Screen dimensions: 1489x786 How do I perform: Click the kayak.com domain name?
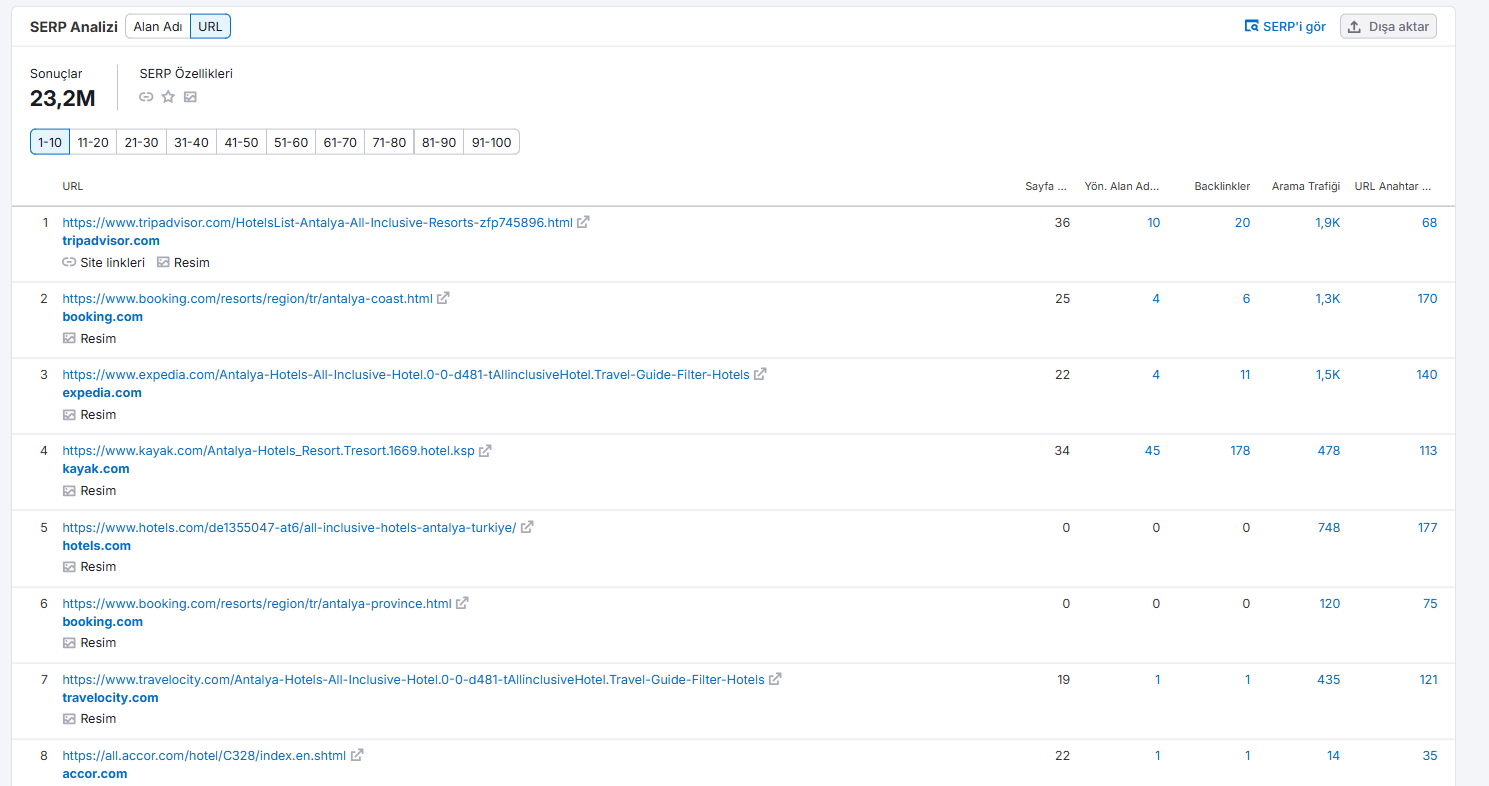[96, 469]
